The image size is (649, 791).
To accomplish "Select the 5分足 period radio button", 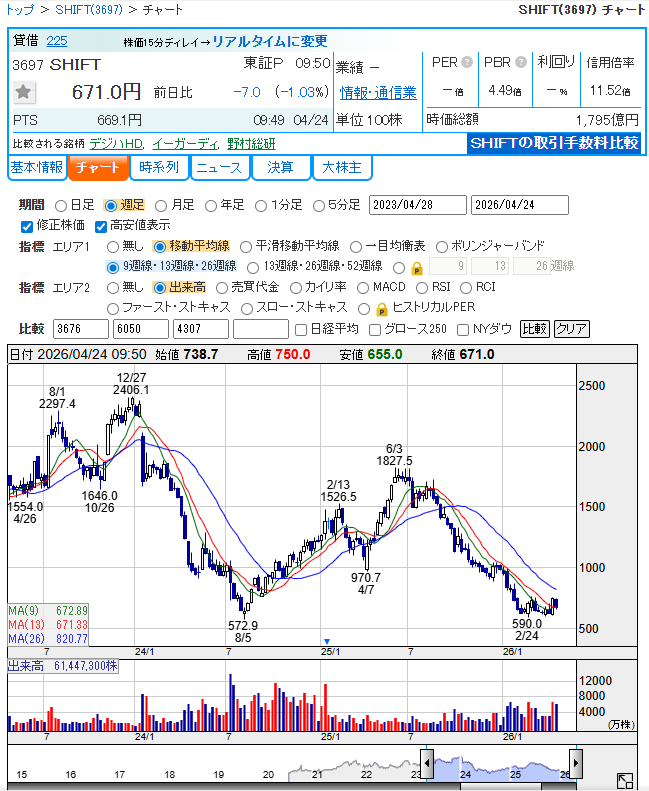I will point(319,206).
